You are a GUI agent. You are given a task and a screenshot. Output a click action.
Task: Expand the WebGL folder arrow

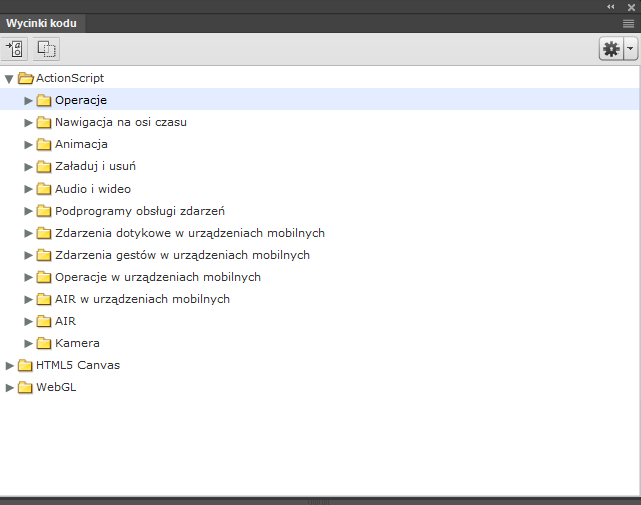pos(10,387)
